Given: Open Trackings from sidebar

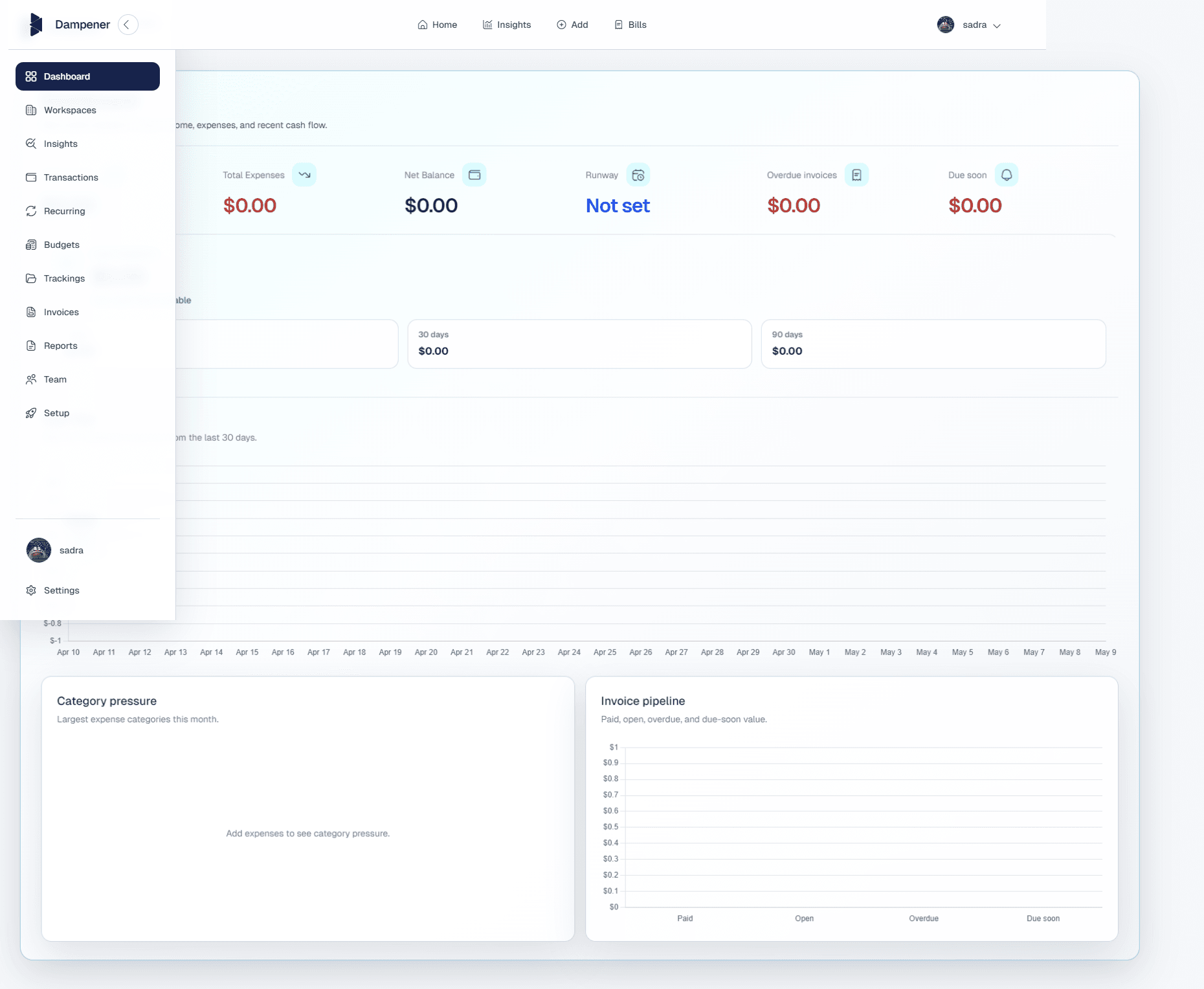Looking at the screenshot, I should click(x=87, y=278).
